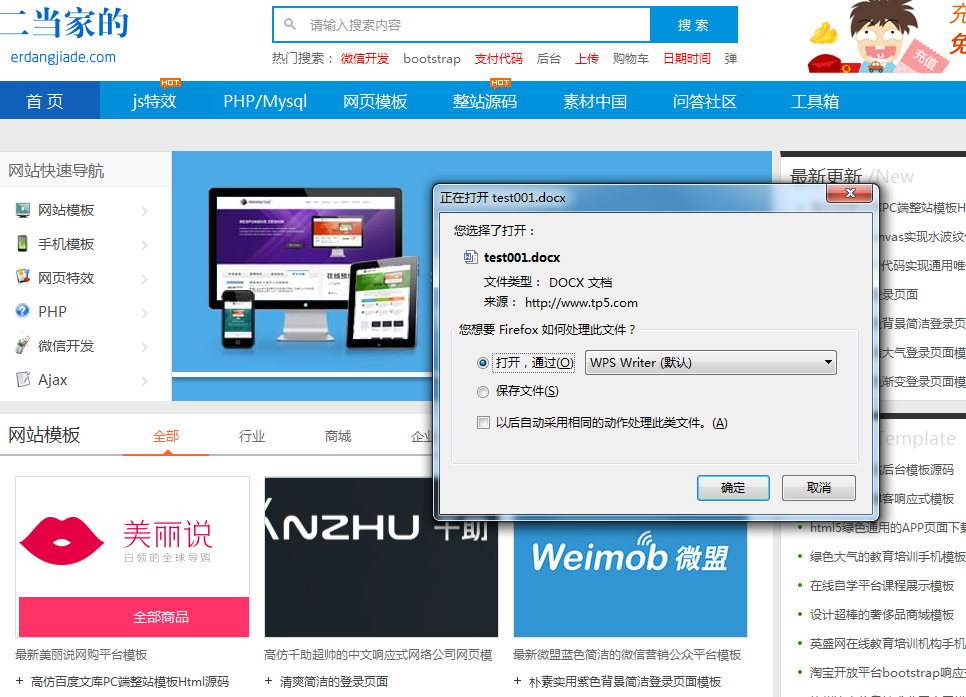Open 绿色大气的教育培训手机模板 link
The image size is (966, 697).
[x=887, y=556]
